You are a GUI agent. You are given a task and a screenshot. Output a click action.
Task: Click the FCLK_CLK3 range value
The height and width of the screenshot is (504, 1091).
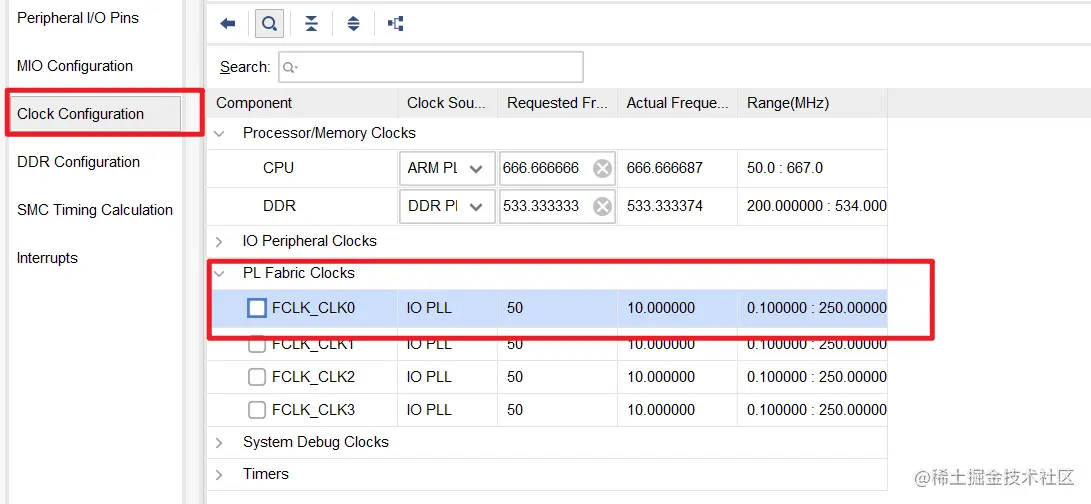(817, 411)
